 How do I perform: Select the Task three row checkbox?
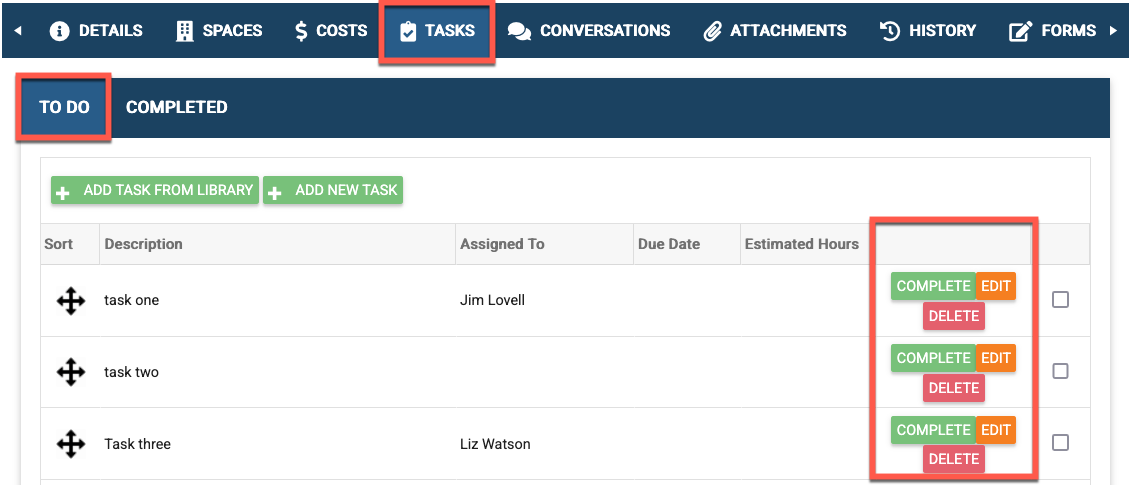(x=1061, y=442)
